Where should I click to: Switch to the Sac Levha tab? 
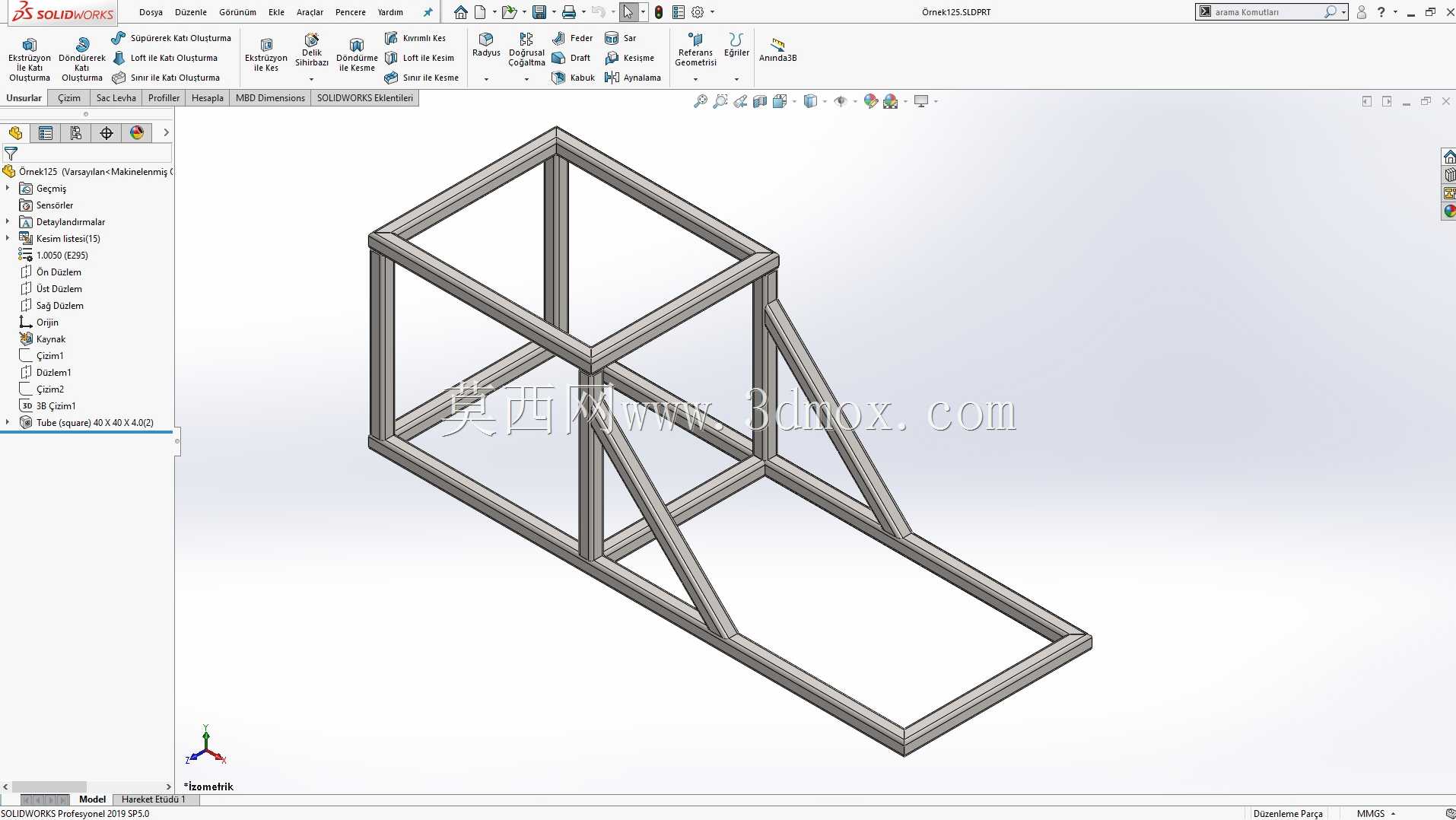tap(116, 98)
